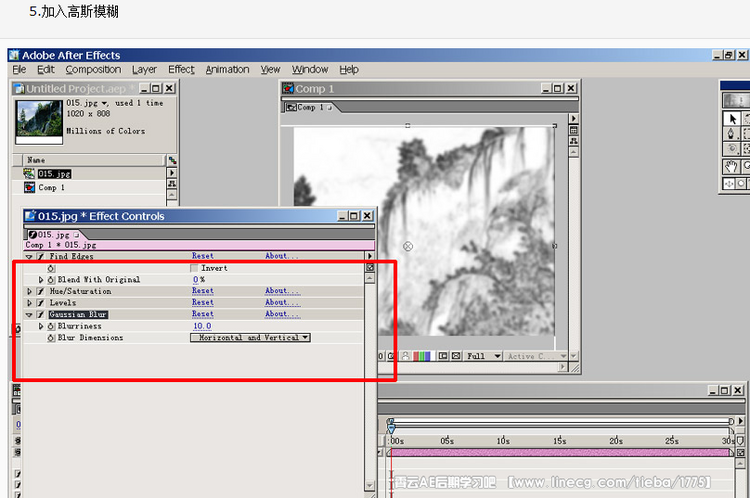Image resolution: width=750 pixels, height=498 pixels.
Task: Expand Blend With Original property
Action: tap(41, 280)
